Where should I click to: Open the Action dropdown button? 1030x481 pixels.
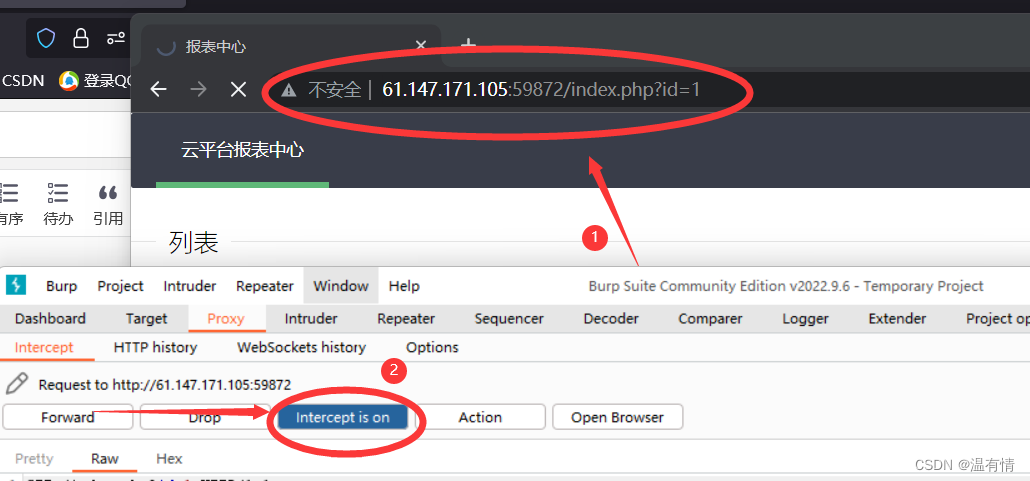480,417
